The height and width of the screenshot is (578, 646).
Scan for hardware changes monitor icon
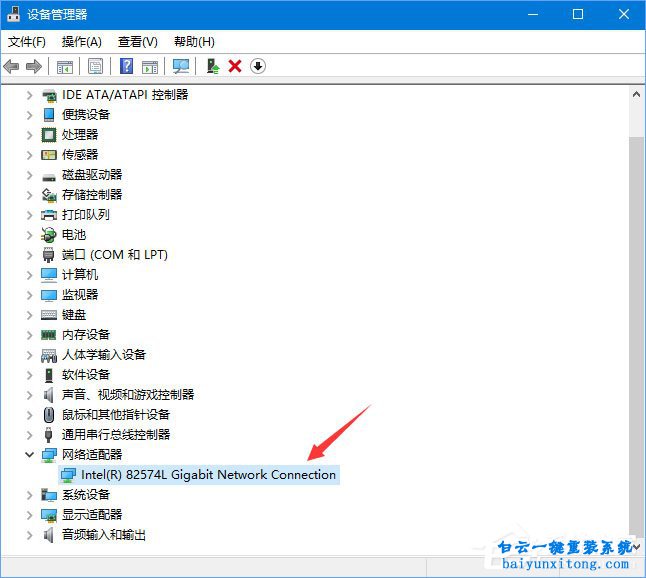pyautogui.click(x=181, y=66)
